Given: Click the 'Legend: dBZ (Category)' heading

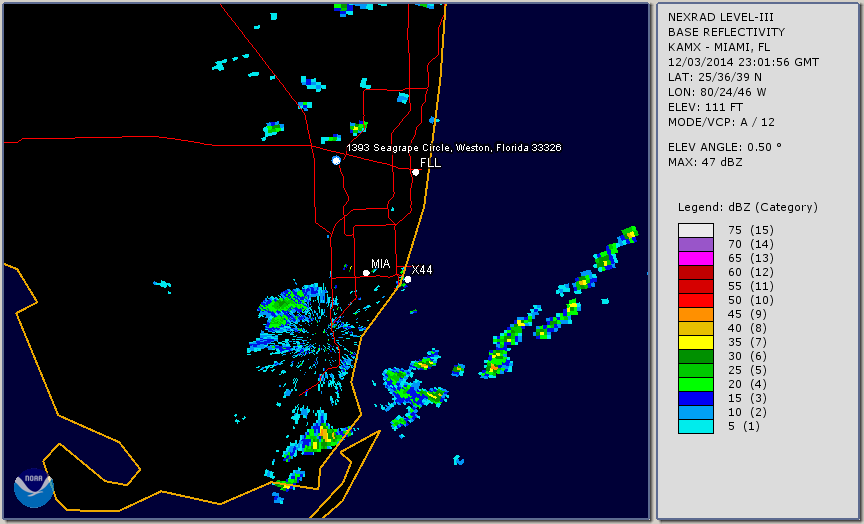Looking at the screenshot, I should point(748,208).
